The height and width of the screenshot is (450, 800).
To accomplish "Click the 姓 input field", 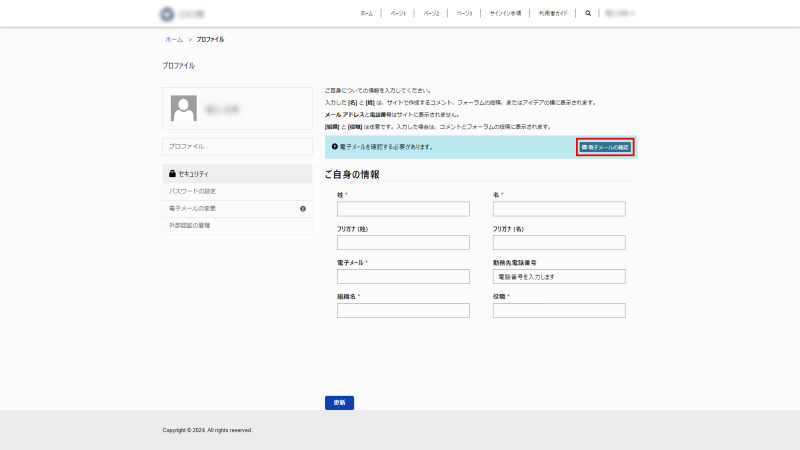I will point(403,209).
